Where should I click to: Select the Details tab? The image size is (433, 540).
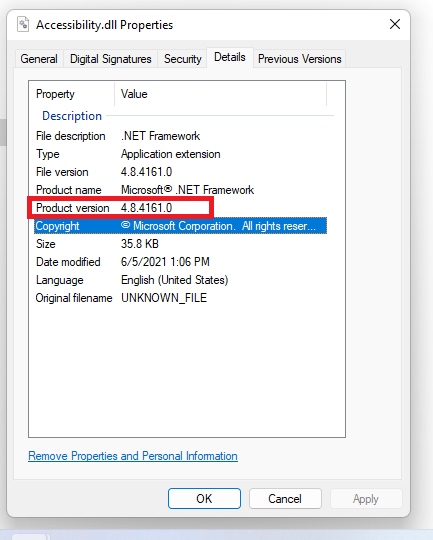point(230,57)
